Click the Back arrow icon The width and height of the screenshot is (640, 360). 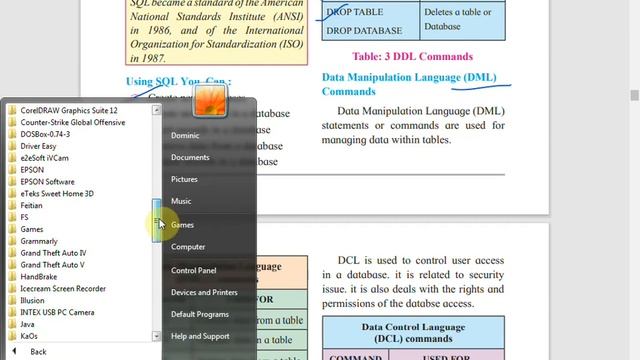[14, 351]
